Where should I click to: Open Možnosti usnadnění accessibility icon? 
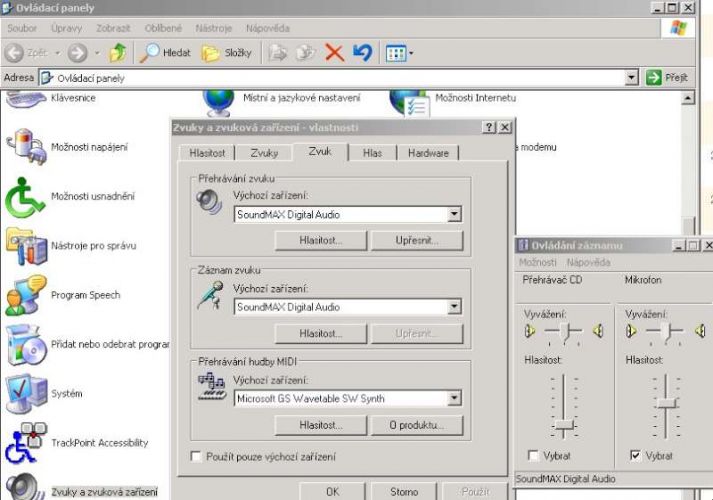coord(25,196)
